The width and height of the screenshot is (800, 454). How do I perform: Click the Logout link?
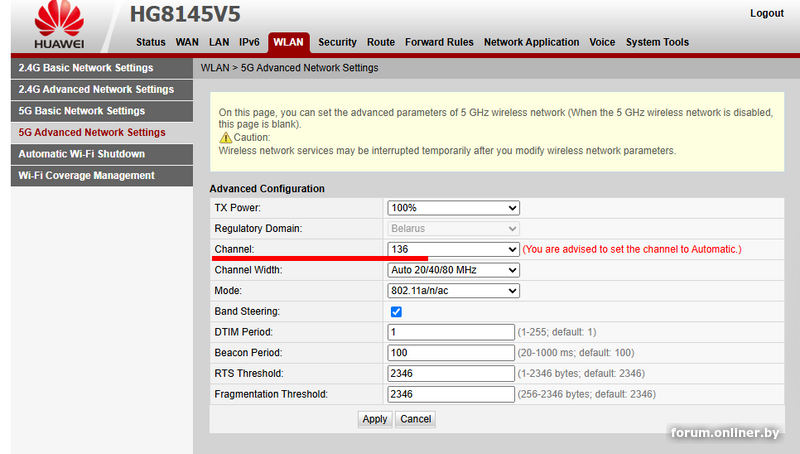click(x=766, y=13)
